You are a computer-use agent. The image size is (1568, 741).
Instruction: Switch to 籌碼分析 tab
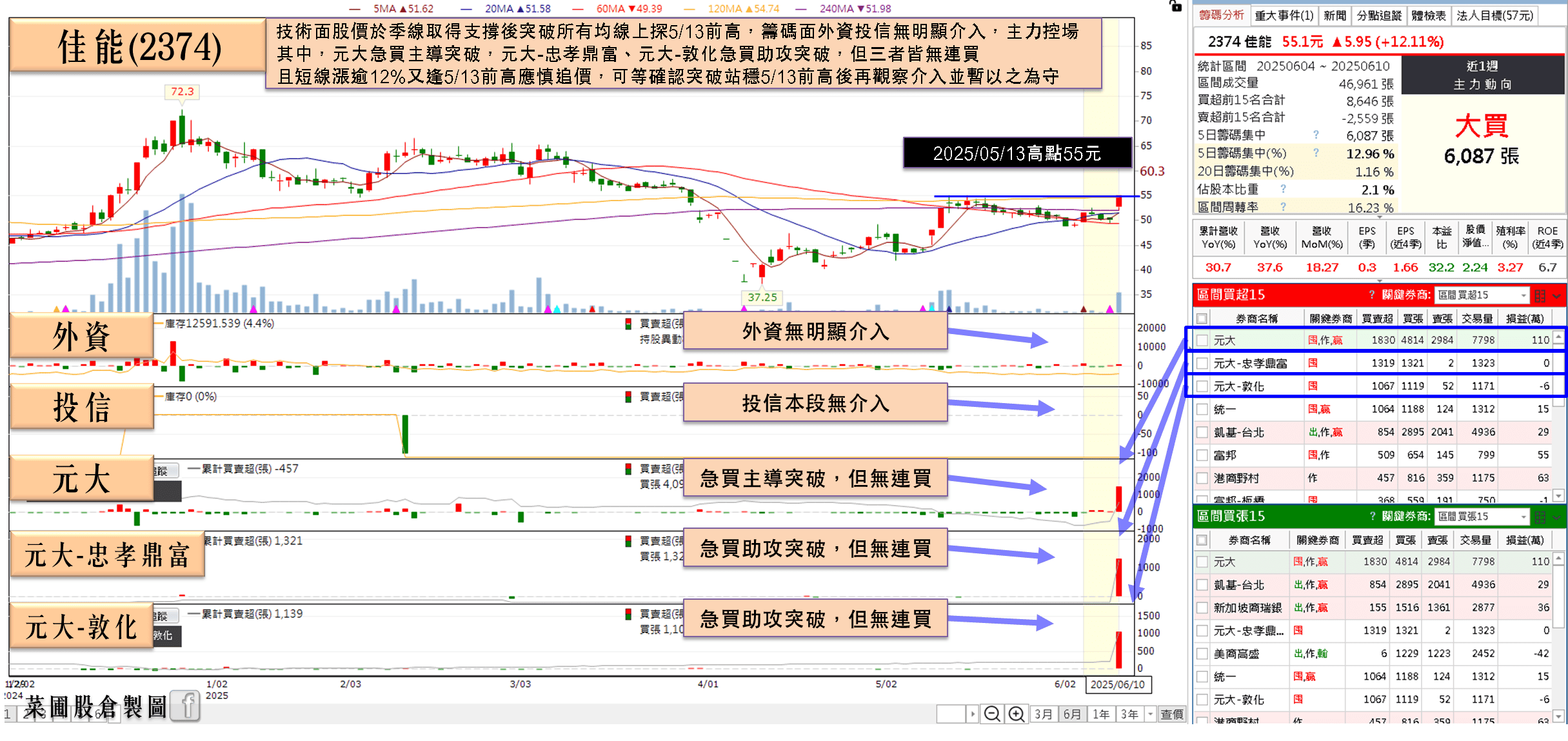click(1222, 15)
